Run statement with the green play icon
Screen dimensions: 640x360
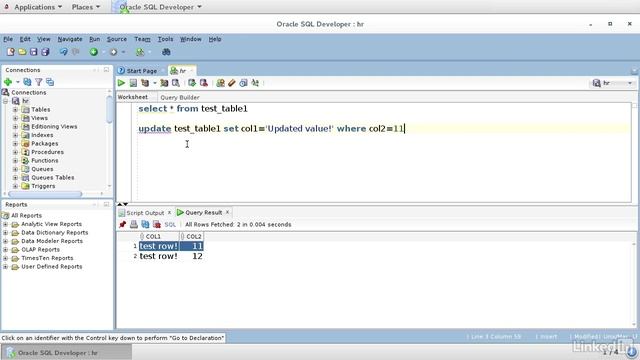pos(121,83)
